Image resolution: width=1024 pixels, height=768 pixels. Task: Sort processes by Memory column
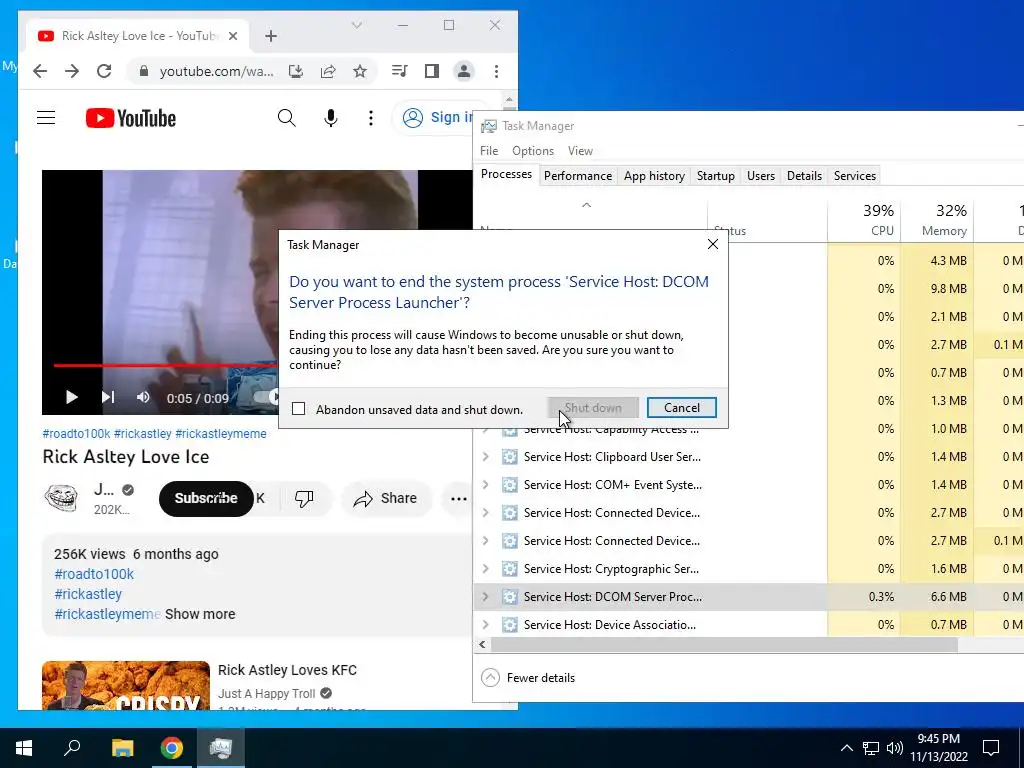click(937, 220)
